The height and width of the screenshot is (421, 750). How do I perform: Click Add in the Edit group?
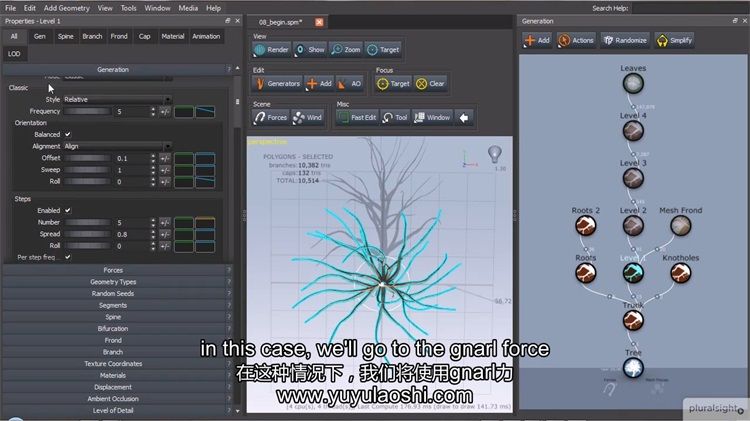[319, 84]
